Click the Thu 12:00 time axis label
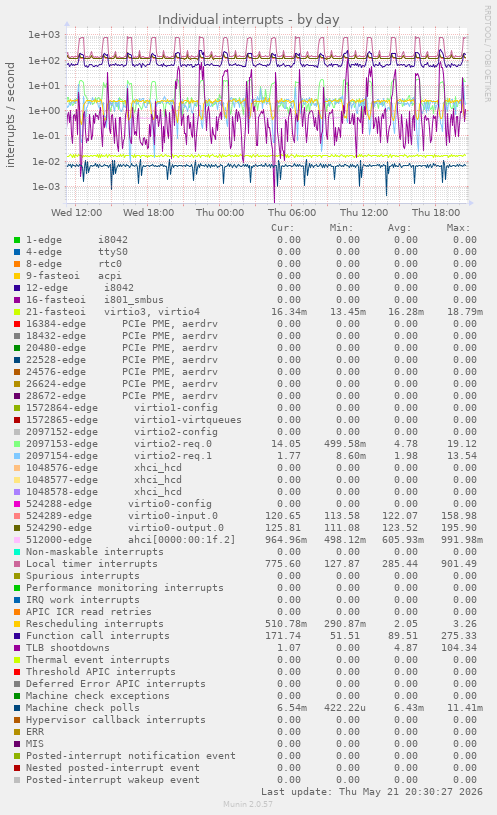 point(364,213)
